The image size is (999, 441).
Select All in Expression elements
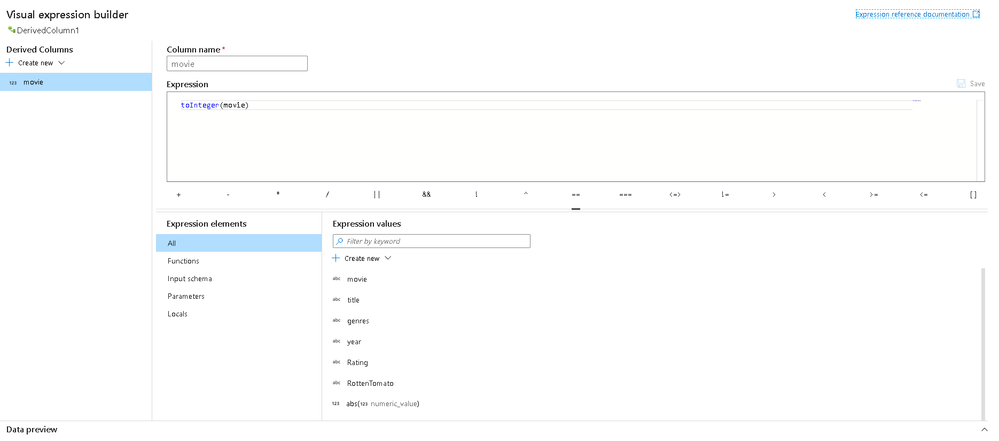point(238,243)
